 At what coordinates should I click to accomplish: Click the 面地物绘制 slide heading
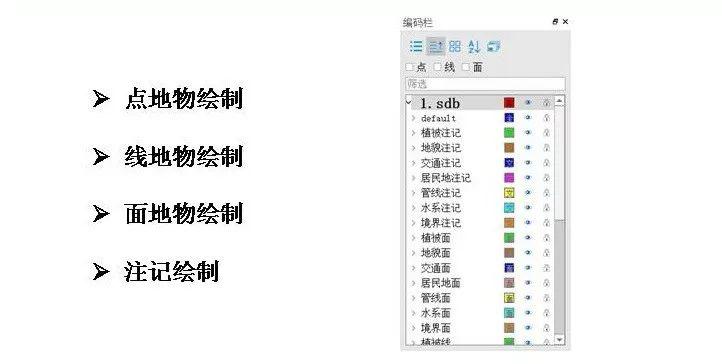click(x=184, y=214)
